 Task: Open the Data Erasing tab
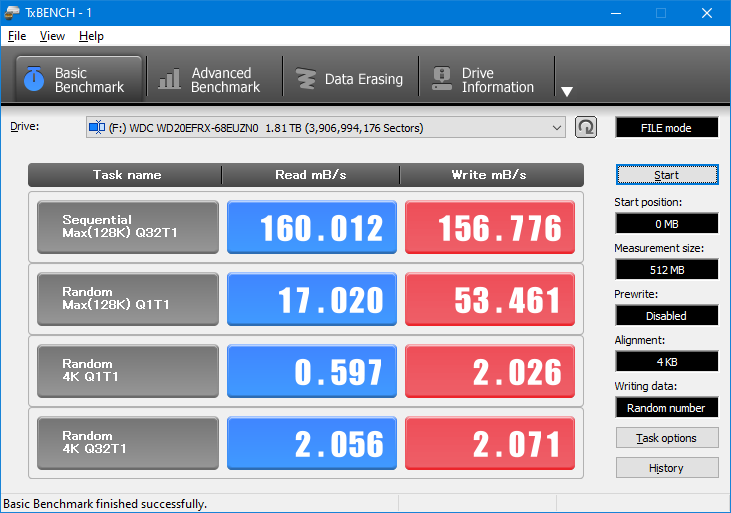coord(351,79)
